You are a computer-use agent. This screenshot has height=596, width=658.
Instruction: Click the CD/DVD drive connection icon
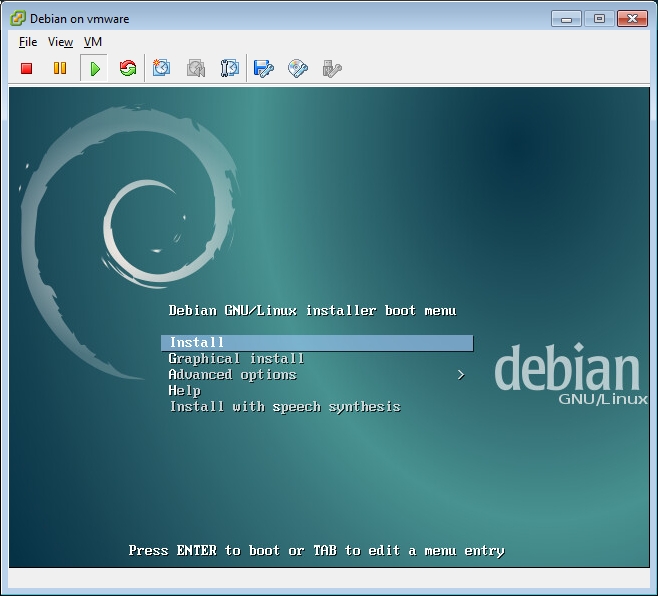click(x=298, y=68)
